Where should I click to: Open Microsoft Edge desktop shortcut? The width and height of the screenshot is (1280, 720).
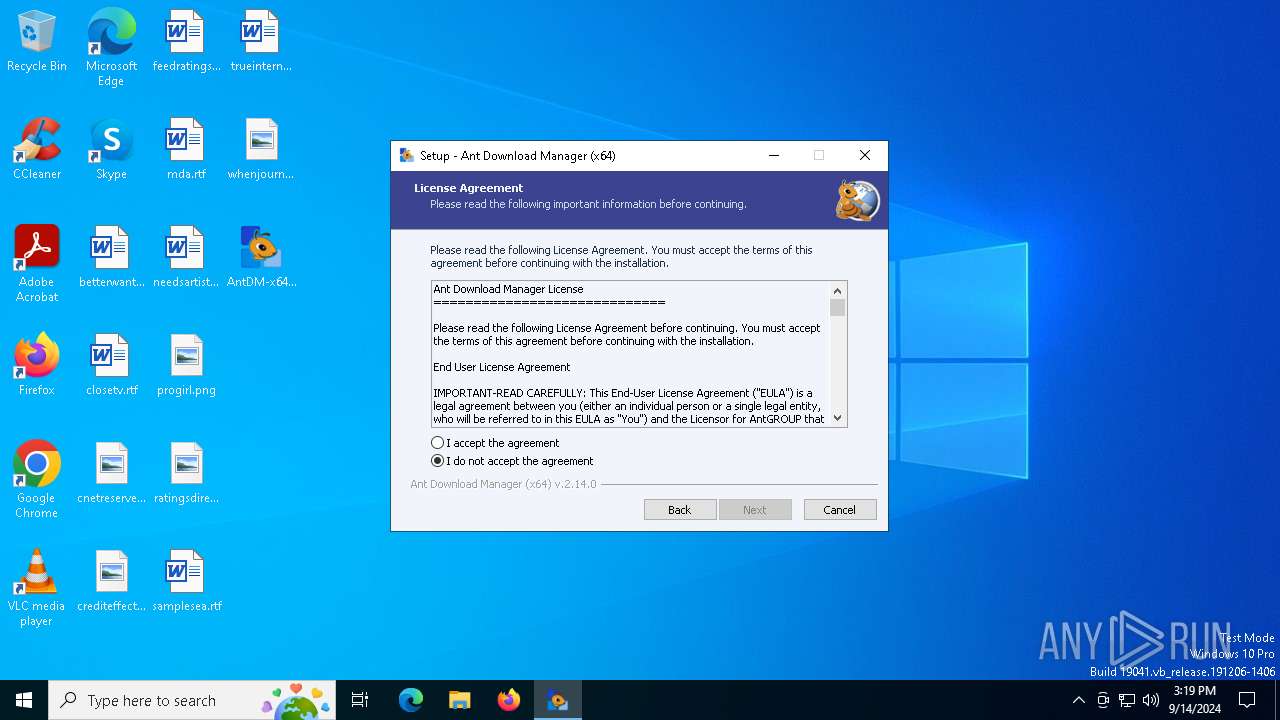pos(111,48)
